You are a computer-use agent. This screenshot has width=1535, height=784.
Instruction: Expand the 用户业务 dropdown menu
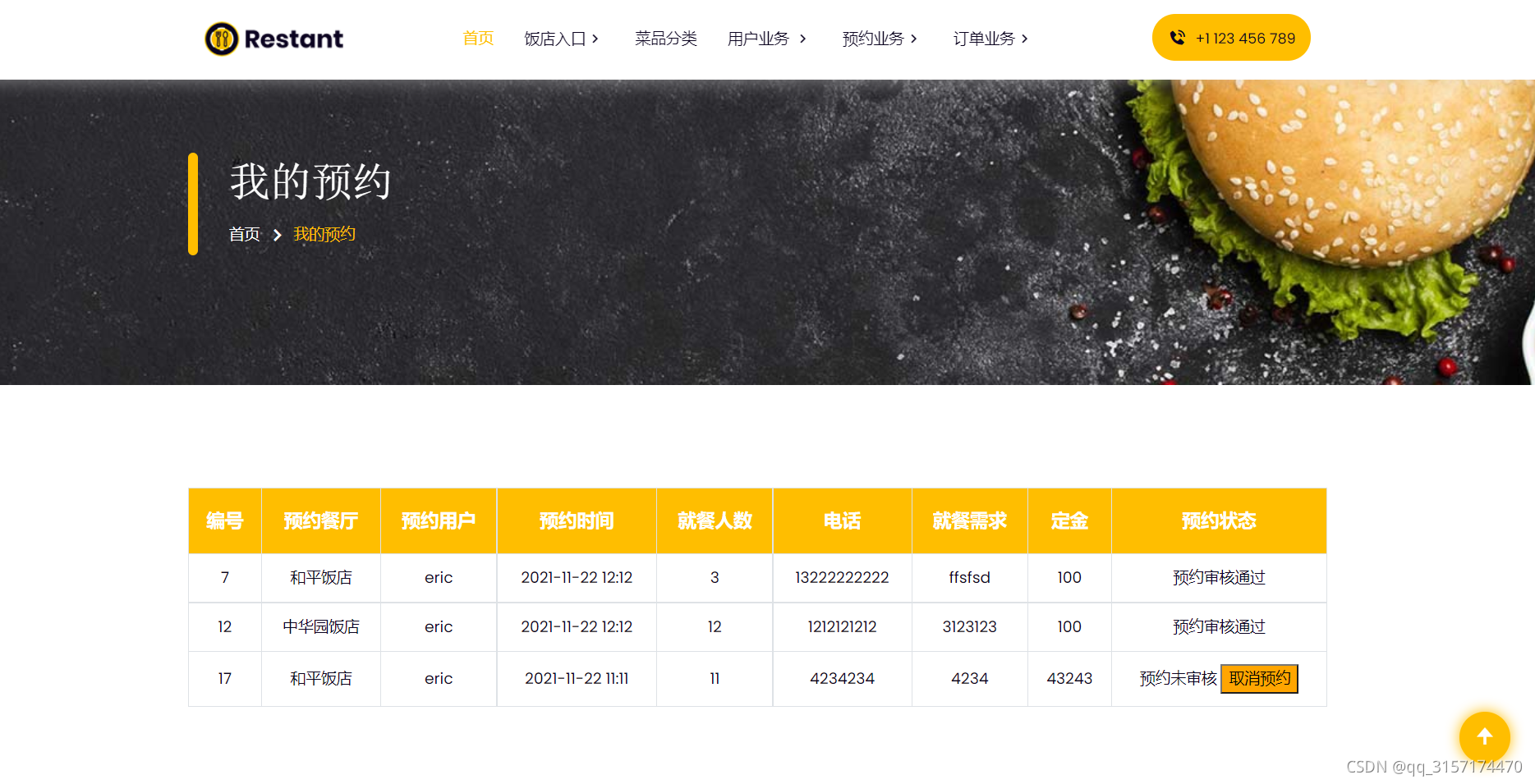coord(767,39)
